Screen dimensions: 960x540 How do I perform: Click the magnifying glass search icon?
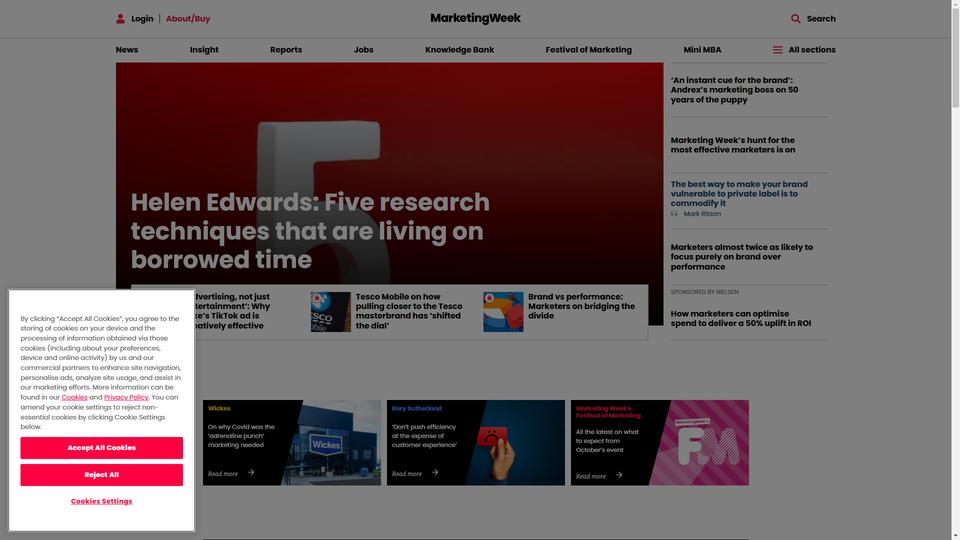(x=795, y=19)
